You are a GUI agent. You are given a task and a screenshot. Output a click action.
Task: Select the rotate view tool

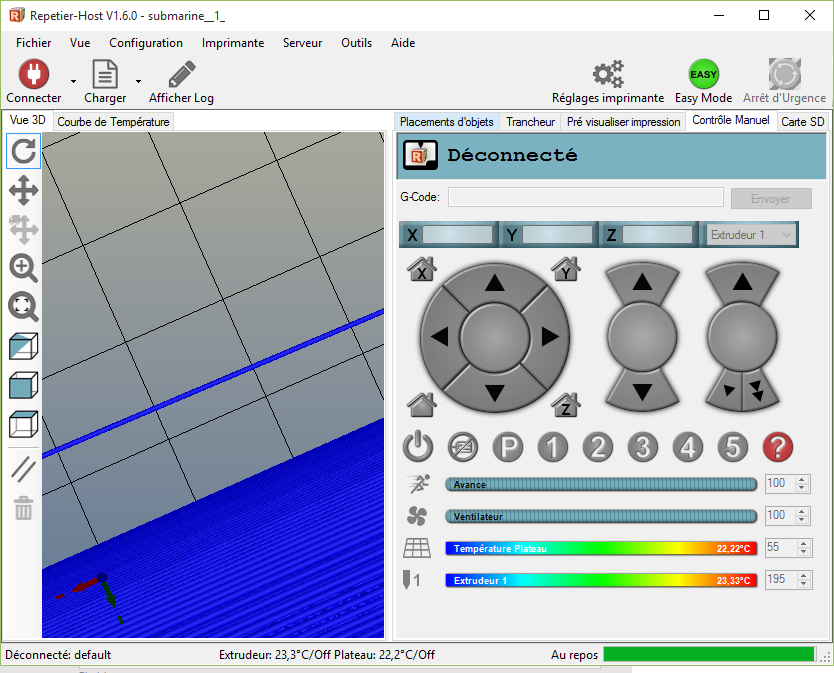click(x=23, y=151)
